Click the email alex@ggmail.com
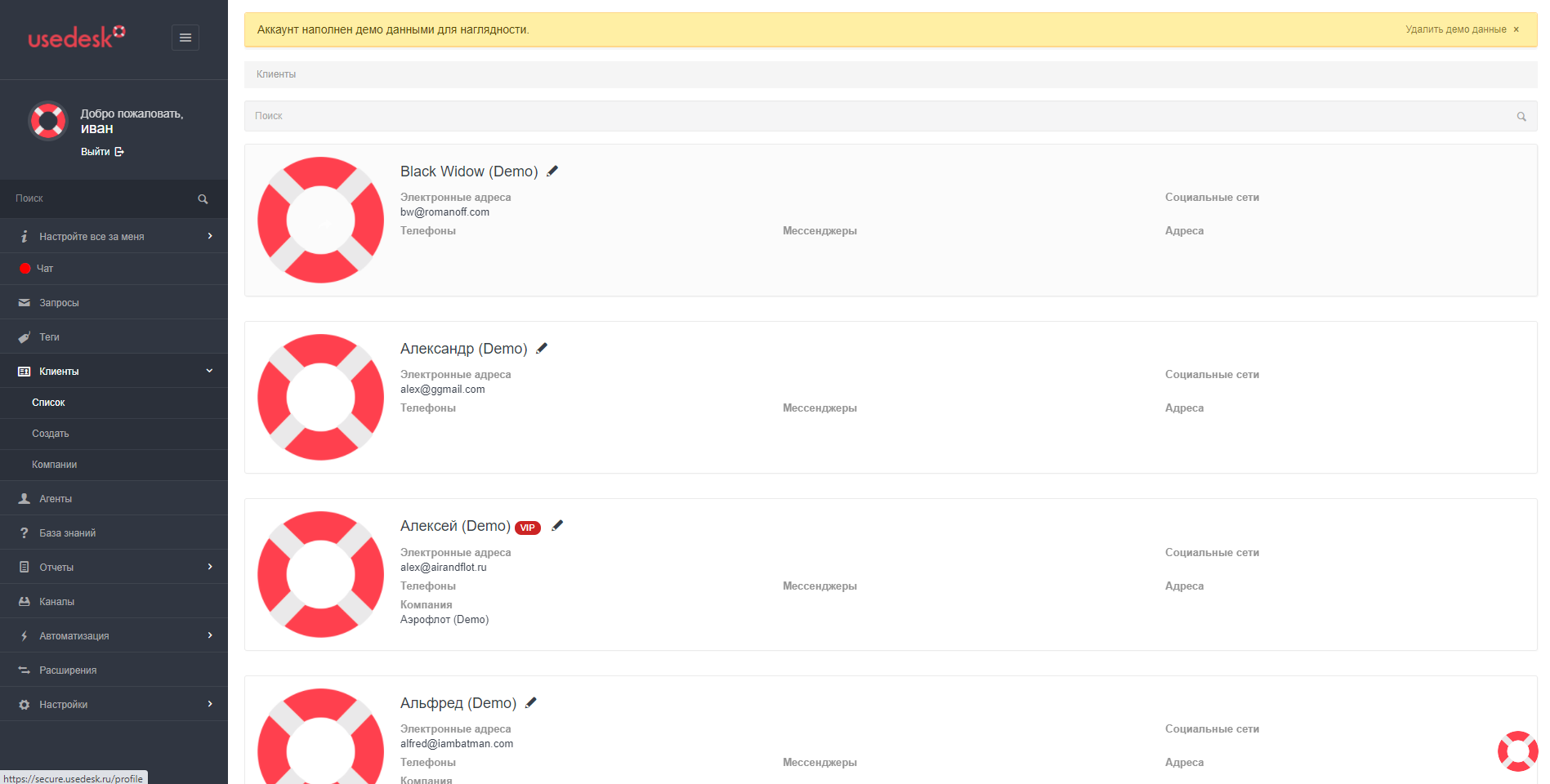This screenshot has height=784, width=1550. tap(443, 390)
